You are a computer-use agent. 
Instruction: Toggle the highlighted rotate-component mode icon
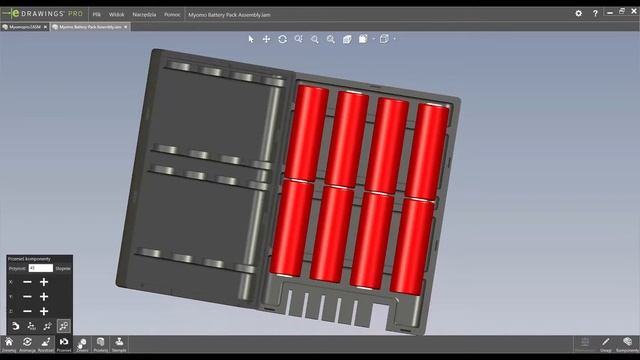coord(64,326)
